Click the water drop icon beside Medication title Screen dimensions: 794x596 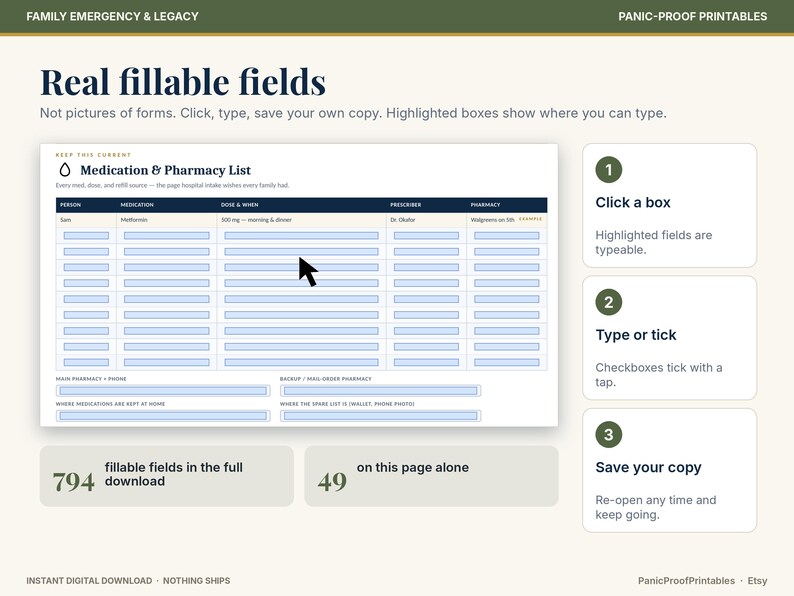click(x=65, y=170)
